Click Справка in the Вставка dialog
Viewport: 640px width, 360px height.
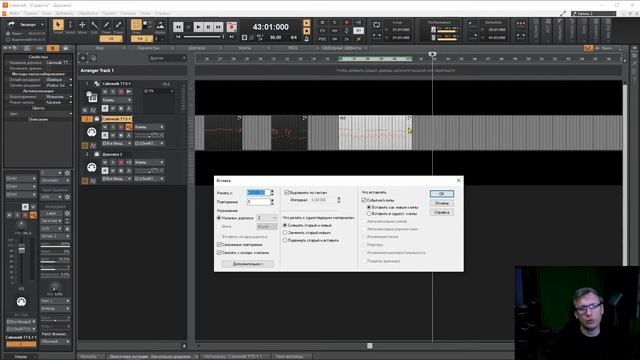pos(442,212)
